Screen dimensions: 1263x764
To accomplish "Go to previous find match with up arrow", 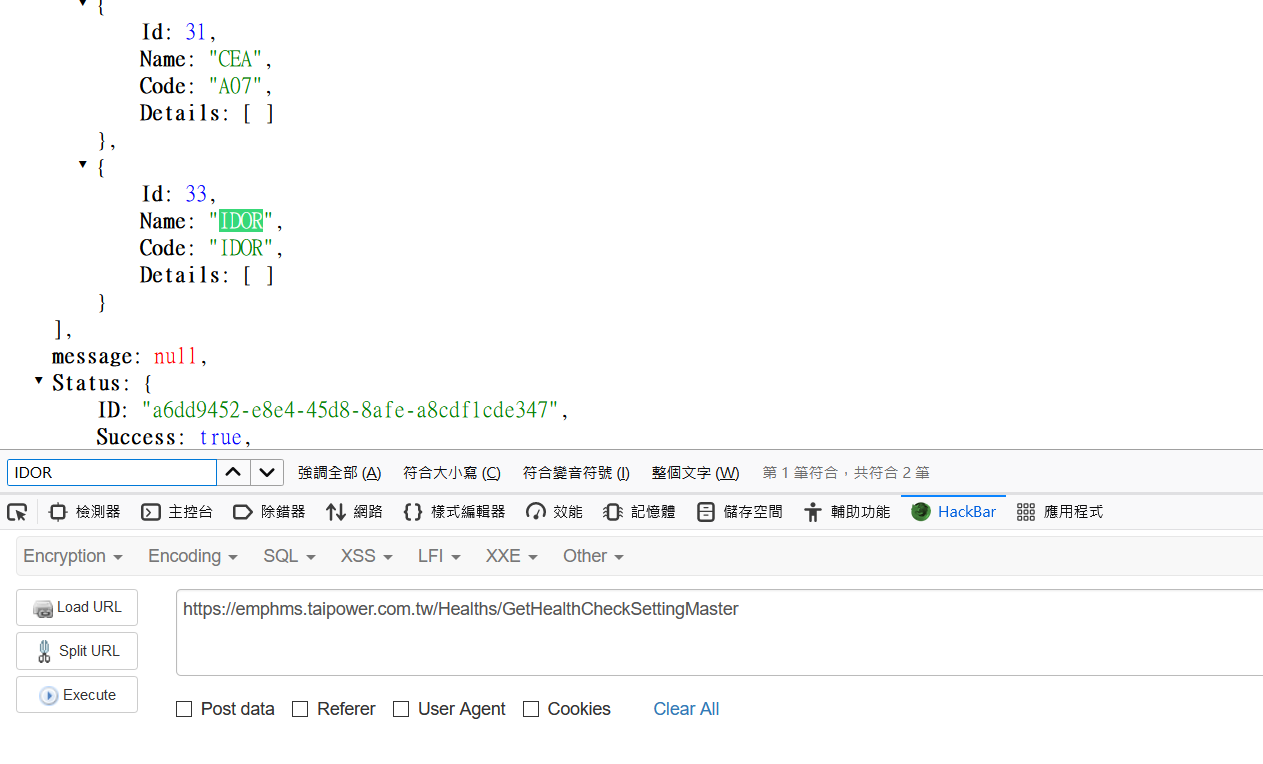I will click(x=233, y=472).
